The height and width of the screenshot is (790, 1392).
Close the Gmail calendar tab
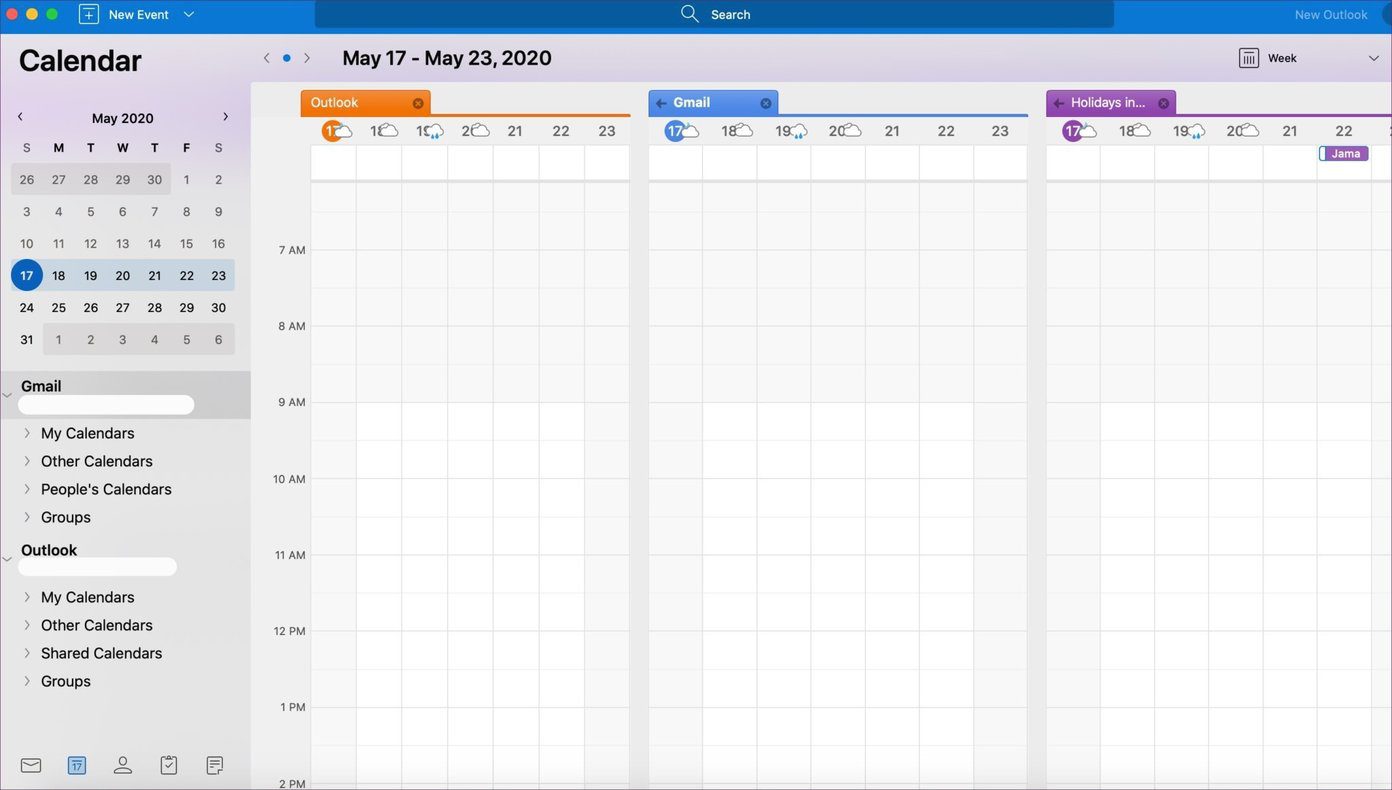(766, 103)
